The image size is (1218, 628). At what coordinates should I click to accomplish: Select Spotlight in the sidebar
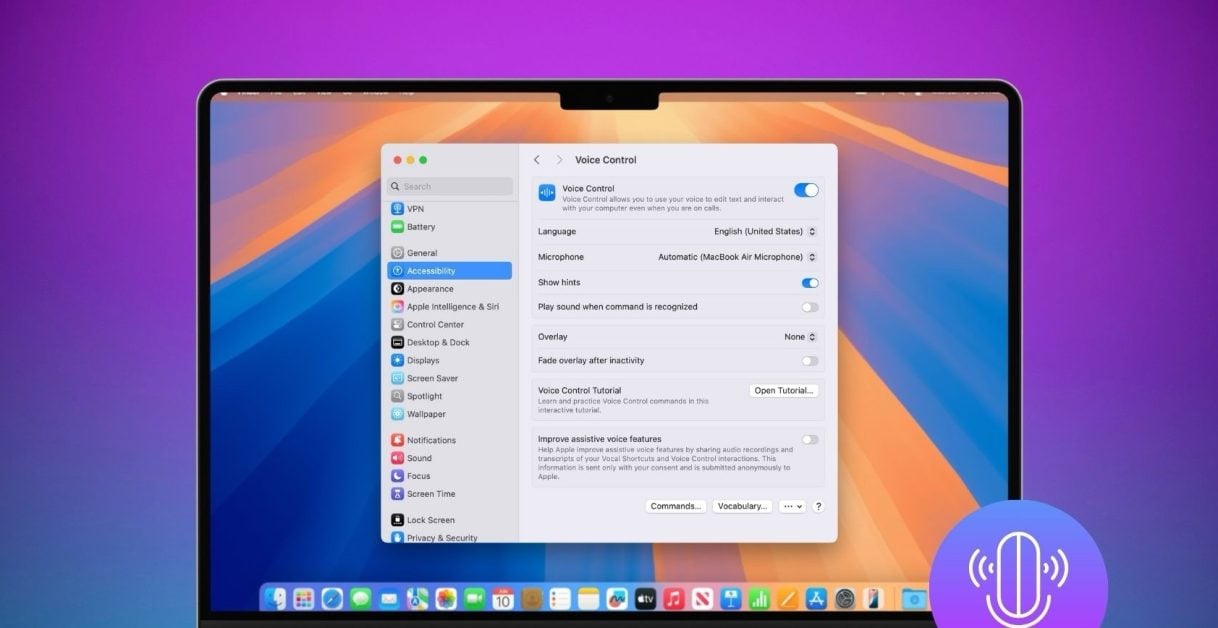tap(449, 397)
